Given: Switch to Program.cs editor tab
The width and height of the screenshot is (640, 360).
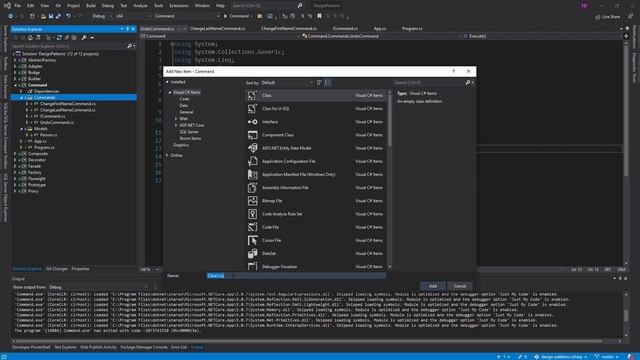Looking at the screenshot, I should pos(412,29).
